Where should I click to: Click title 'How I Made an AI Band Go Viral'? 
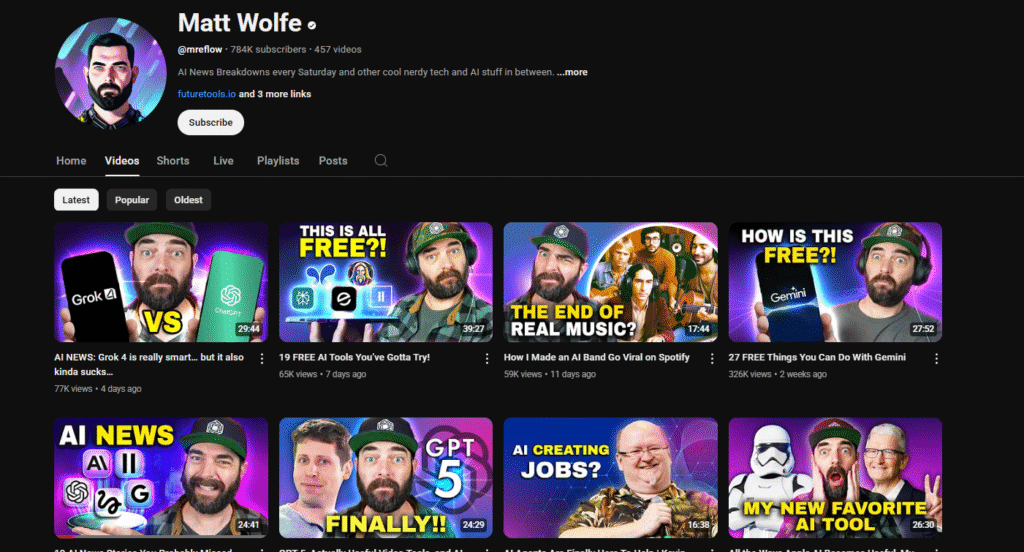pyautogui.click(x=597, y=357)
